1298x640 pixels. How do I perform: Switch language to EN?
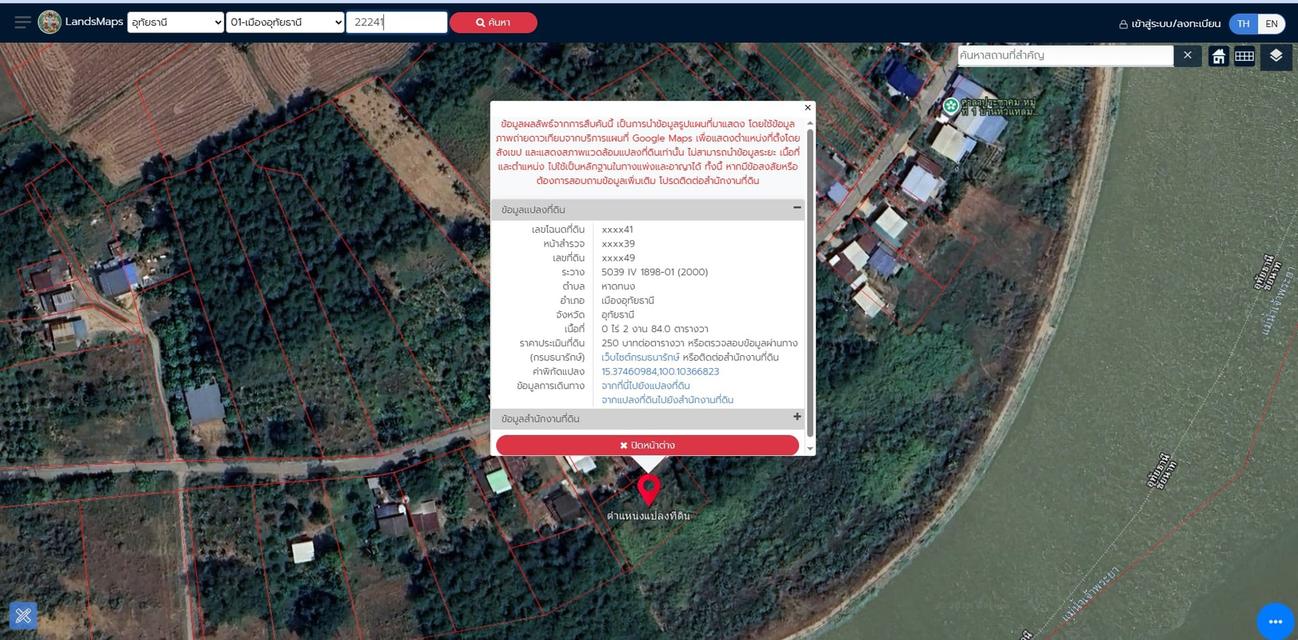tap(1271, 23)
